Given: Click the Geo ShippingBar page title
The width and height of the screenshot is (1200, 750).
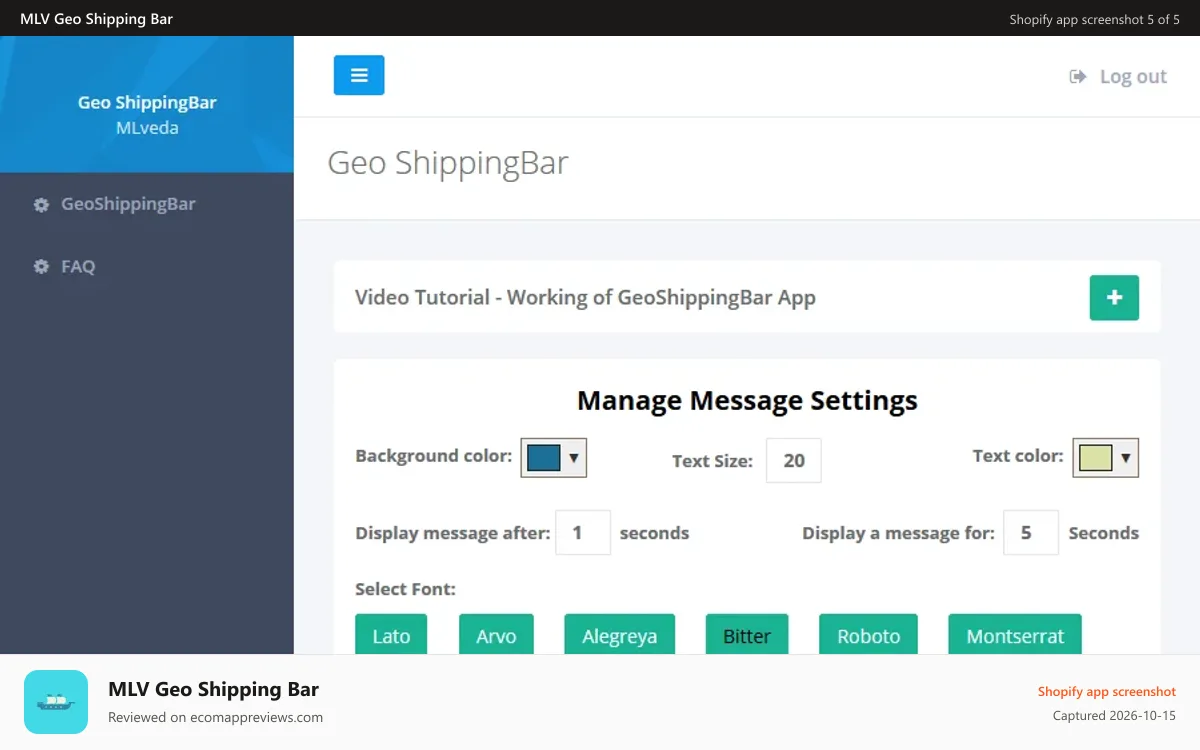Looking at the screenshot, I should (x=448, y=163).
